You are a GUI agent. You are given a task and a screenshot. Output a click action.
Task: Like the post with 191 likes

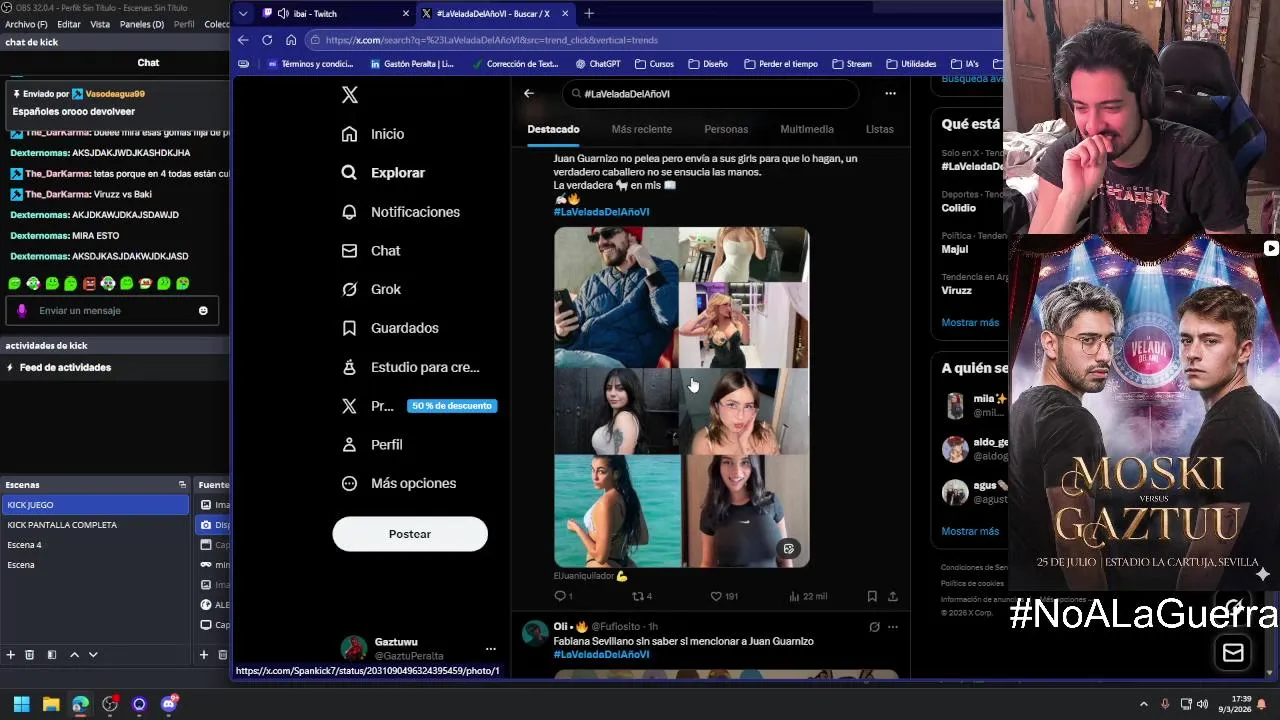coord(724,596)
